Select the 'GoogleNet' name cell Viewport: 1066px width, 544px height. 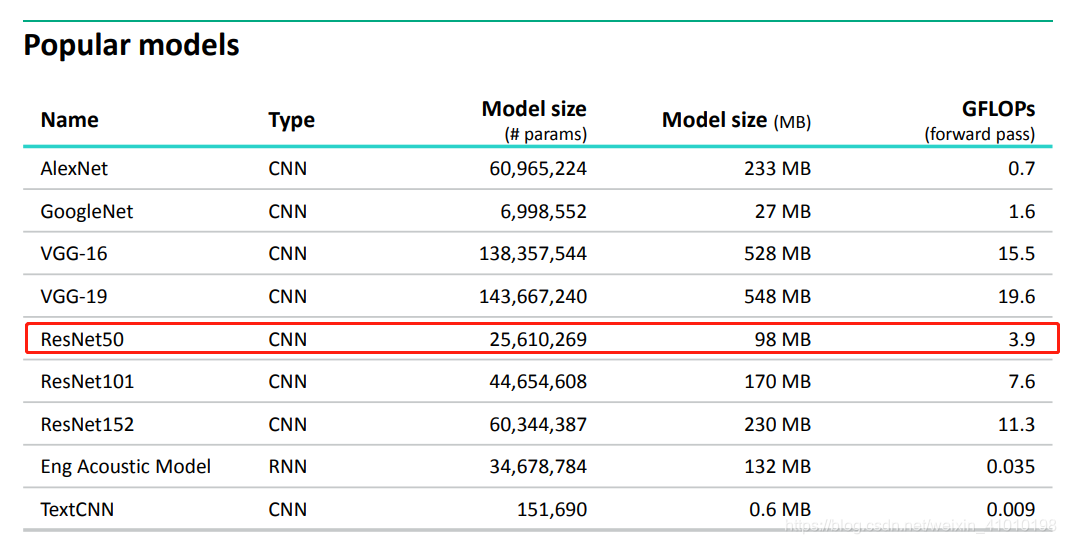pos(87,211)
